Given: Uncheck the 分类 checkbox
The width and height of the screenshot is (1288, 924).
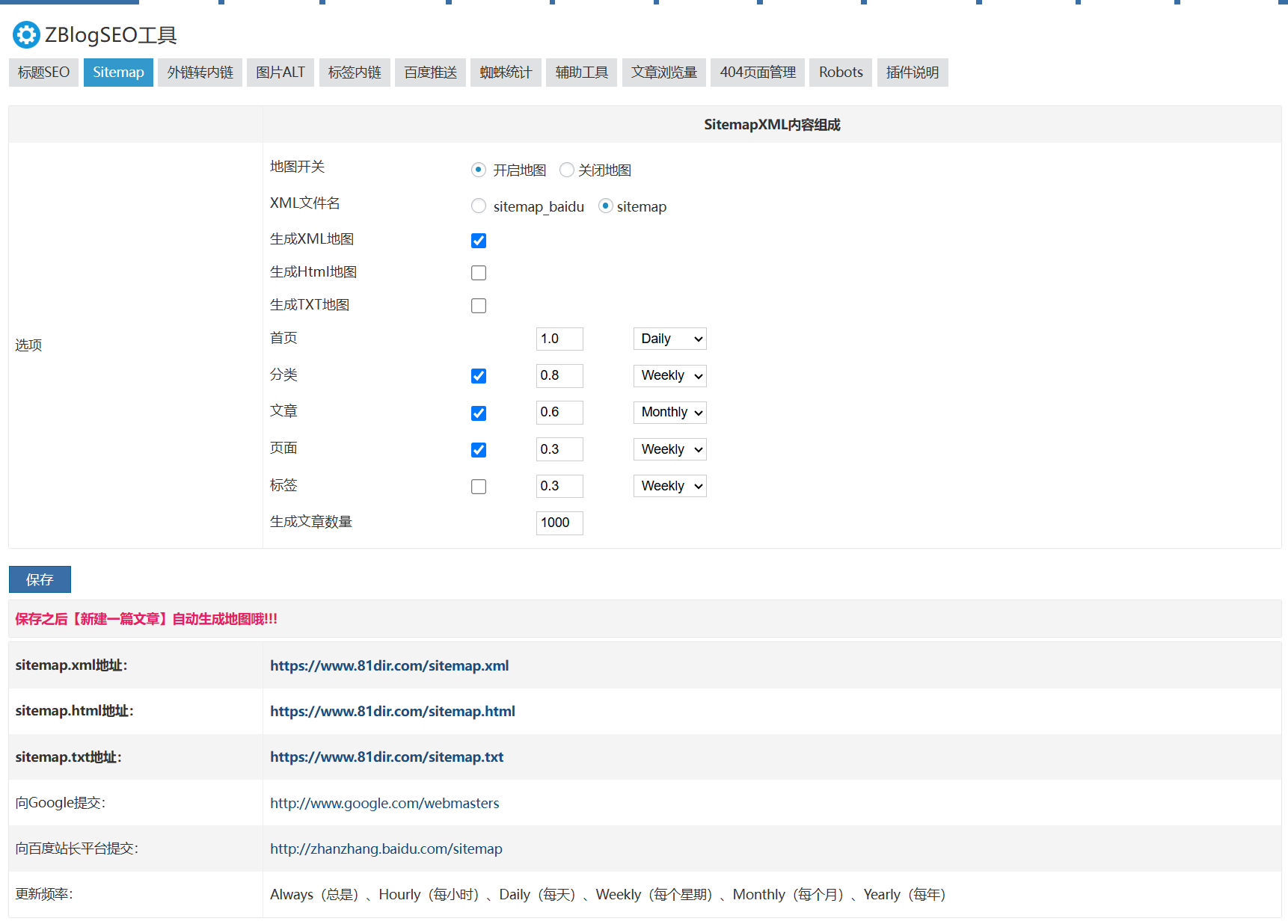Looking at the screenshot, I should coord(478,376).
